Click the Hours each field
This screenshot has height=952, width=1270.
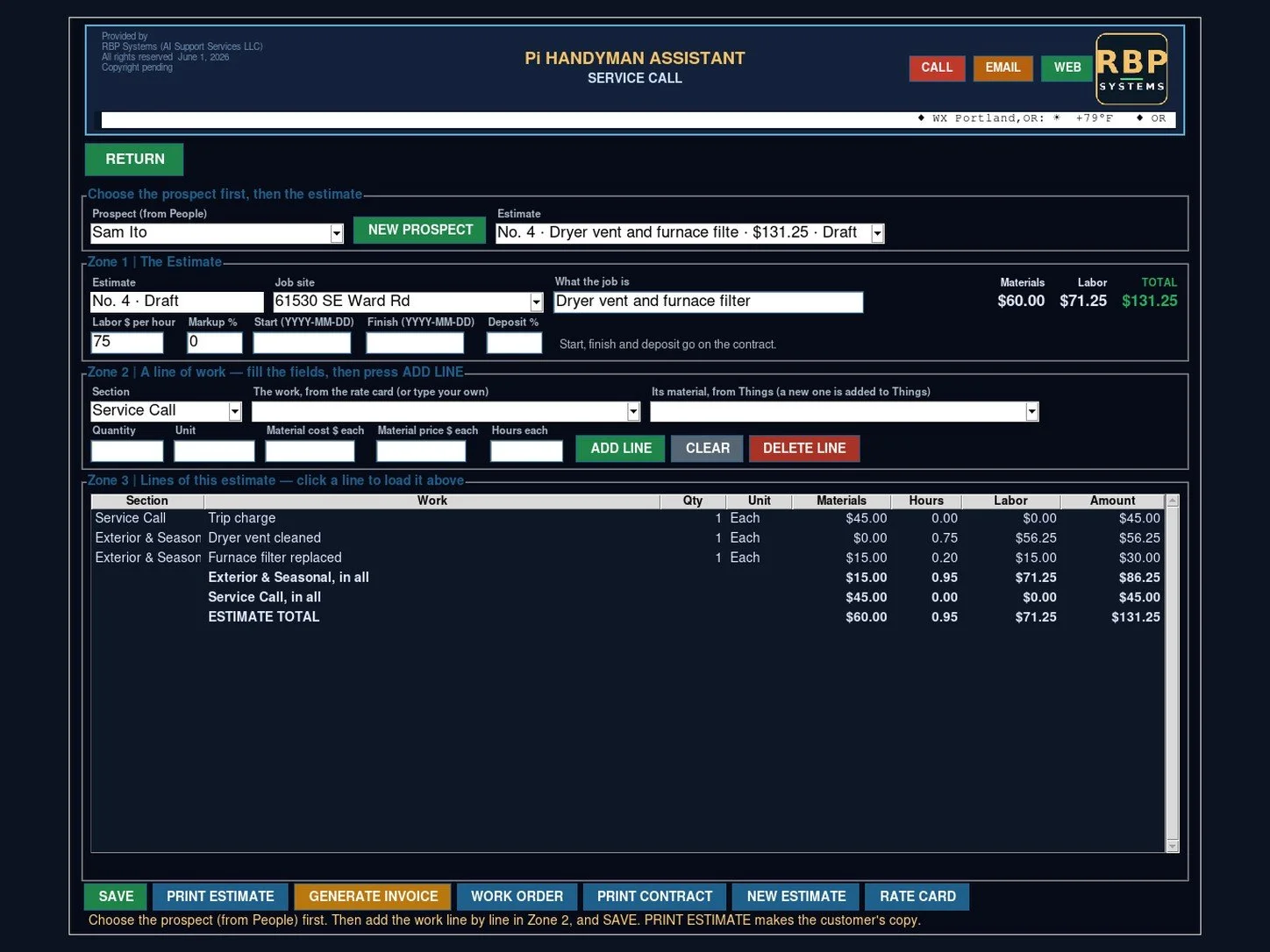pos(526,451)
